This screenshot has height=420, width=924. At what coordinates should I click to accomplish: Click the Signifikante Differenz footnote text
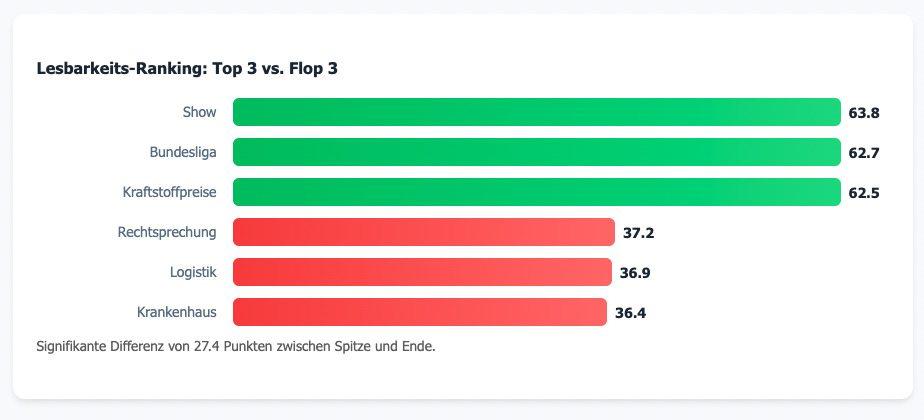point(236,347)
